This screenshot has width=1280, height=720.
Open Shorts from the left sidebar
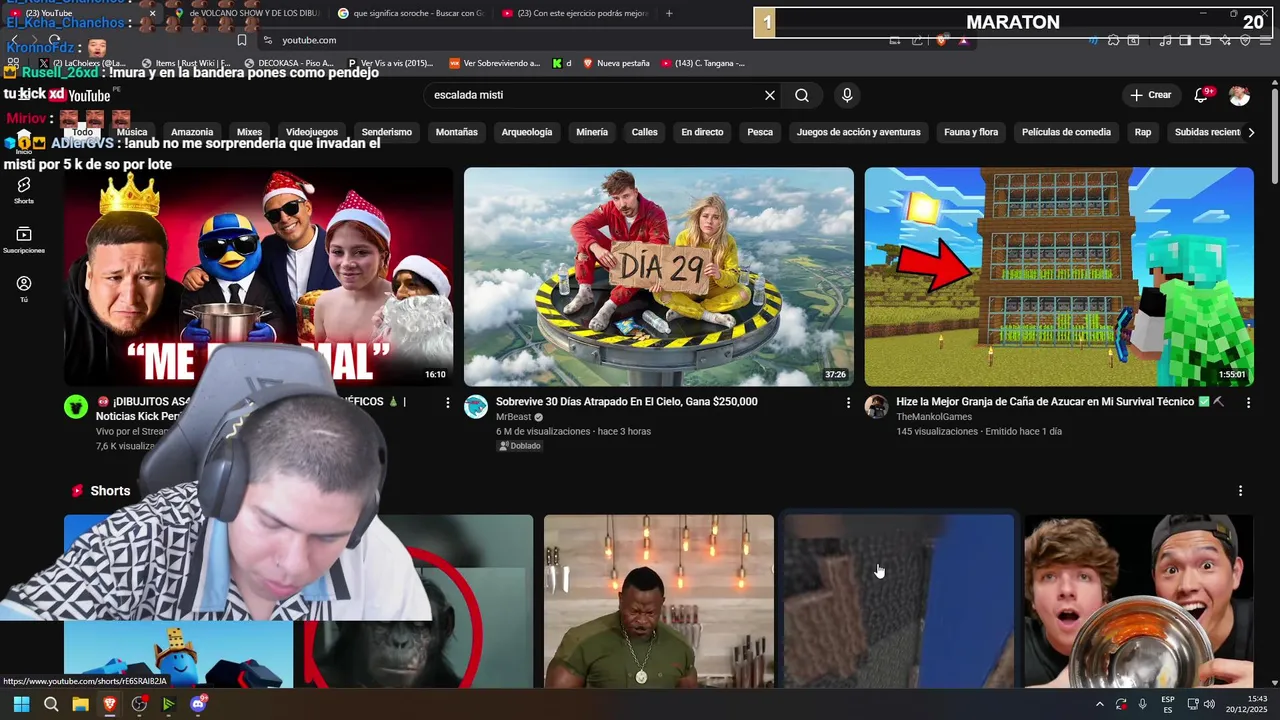click(24, 190)
